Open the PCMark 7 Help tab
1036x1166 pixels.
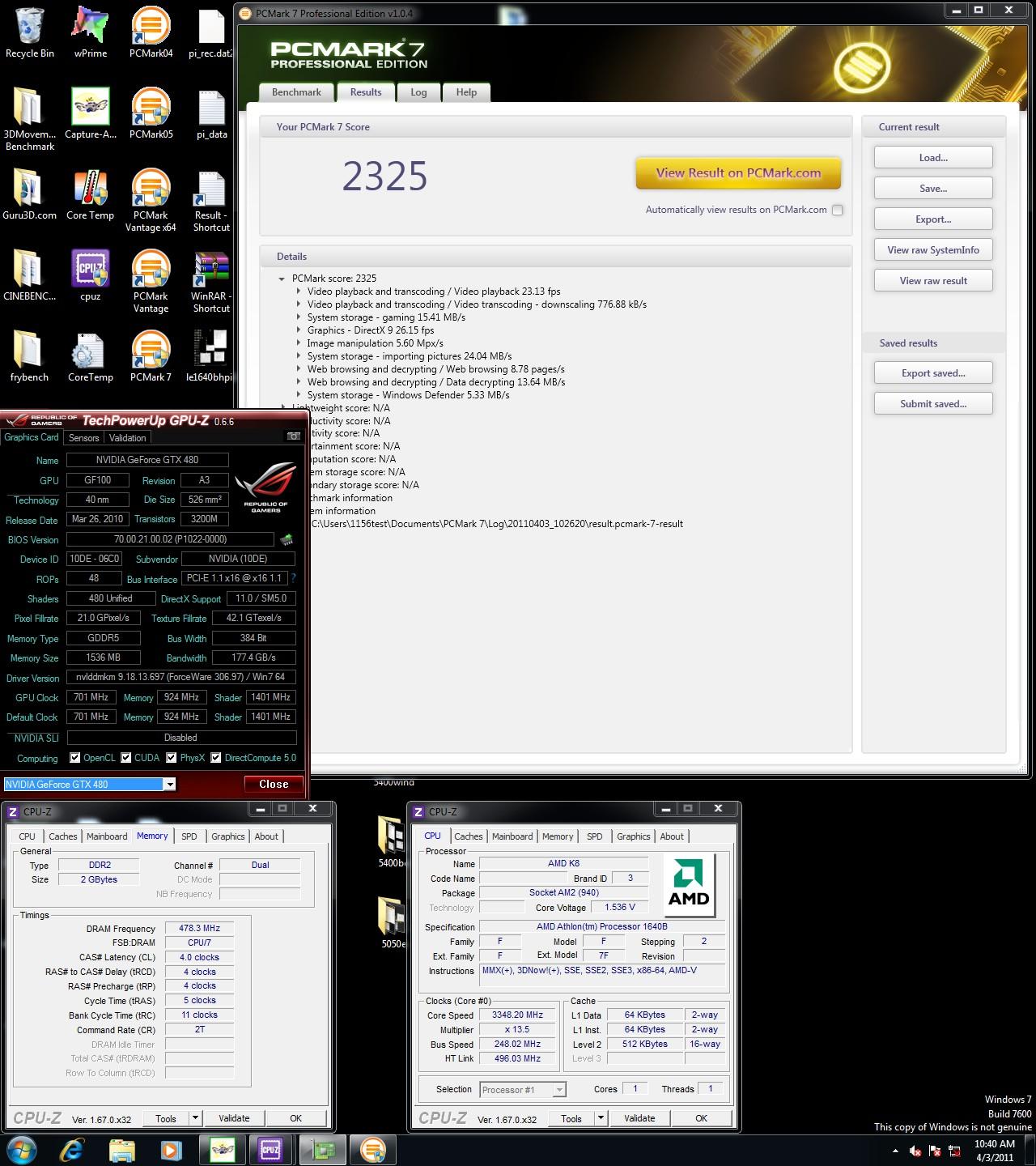click(x=466, y=92)
